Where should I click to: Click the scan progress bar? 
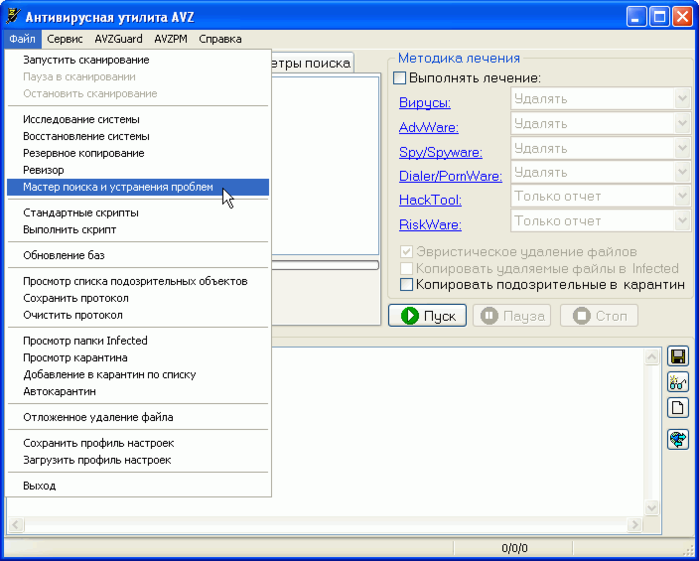click(325, 265)
